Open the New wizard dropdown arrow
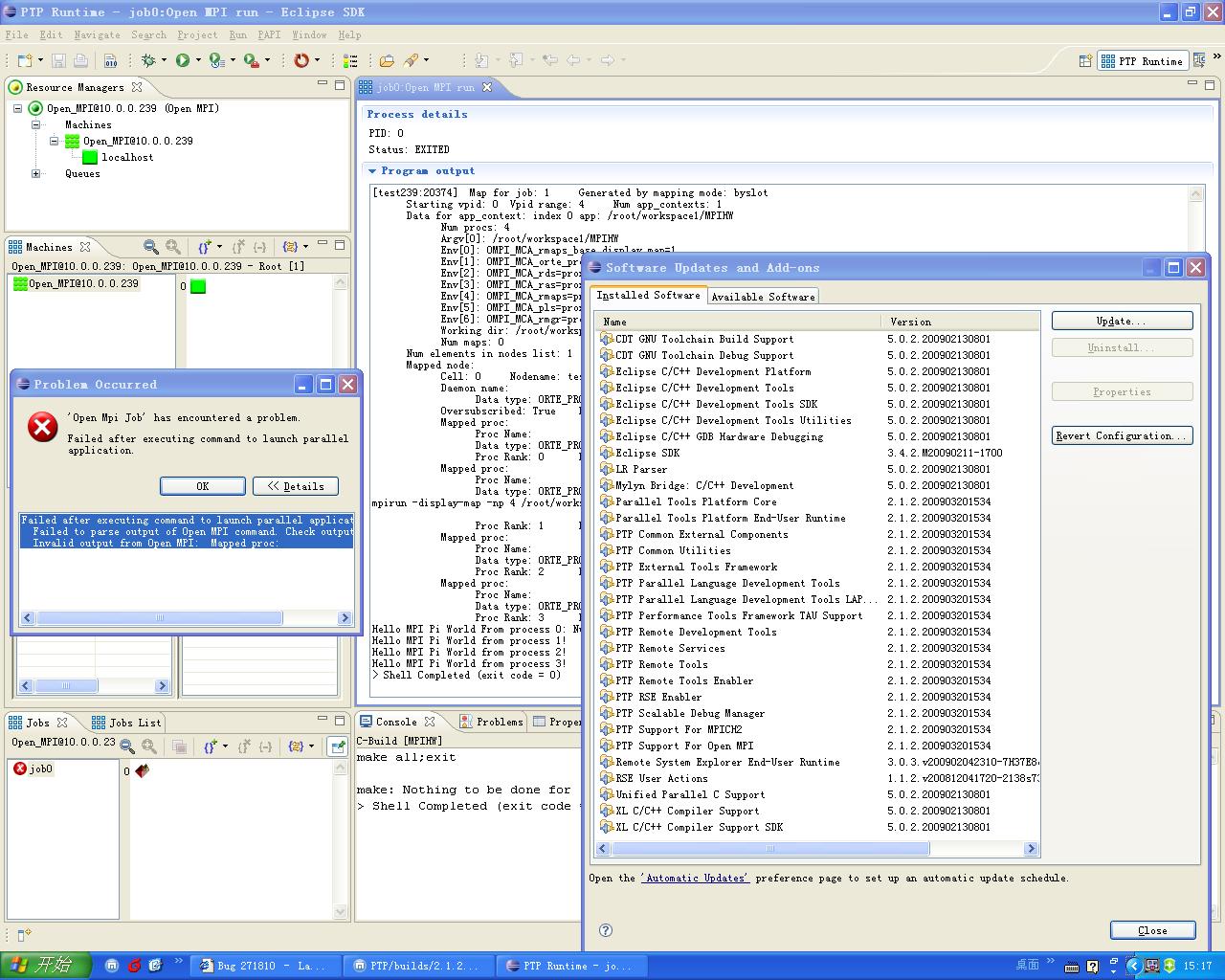This screenshot has width=1225, height=980. point(40,60)
